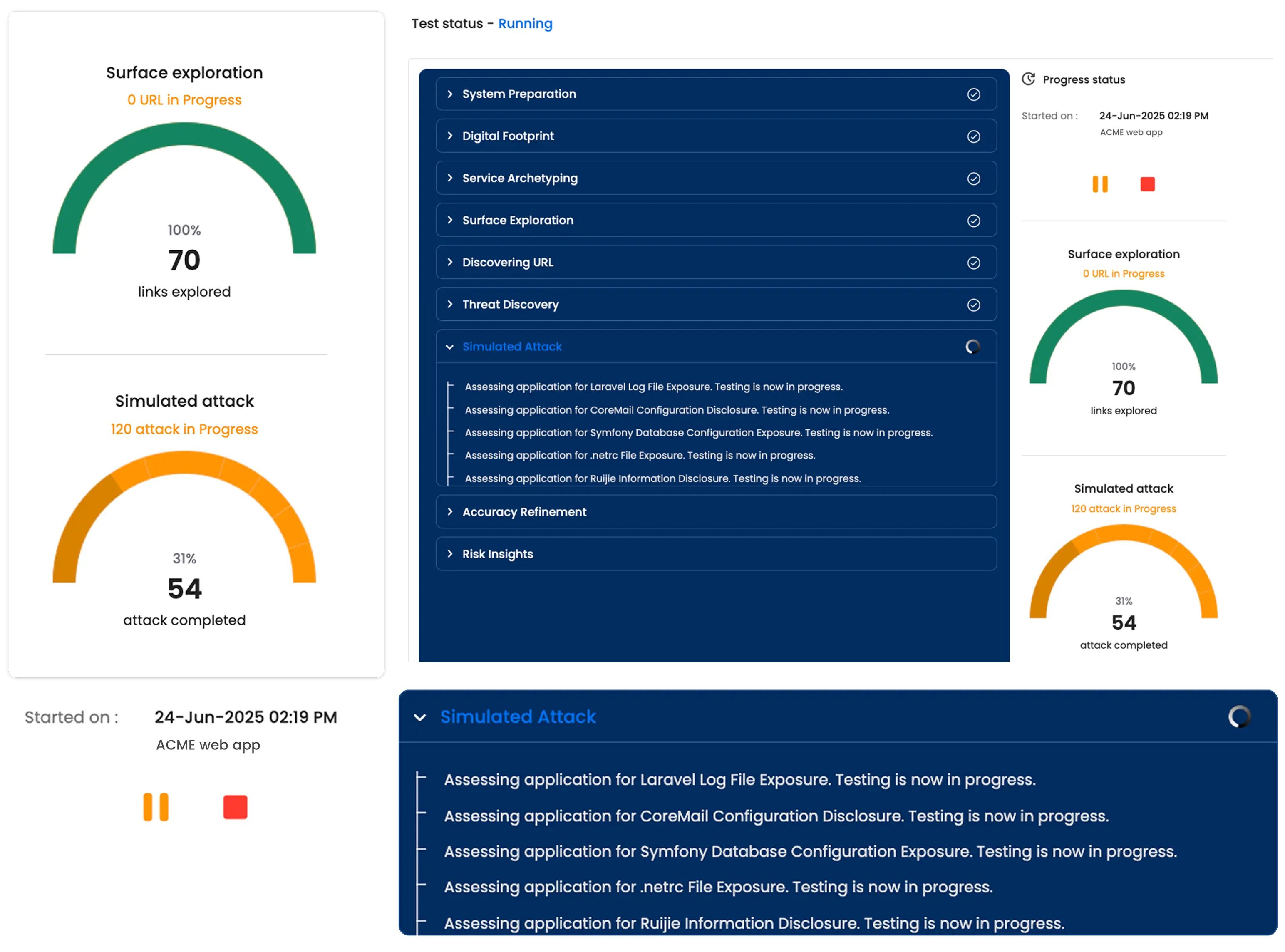The width and height of the screenshot is (1285, 952).
Task: Click the spinner icon next to Simulated Attack
Action: tap(973, 346)
